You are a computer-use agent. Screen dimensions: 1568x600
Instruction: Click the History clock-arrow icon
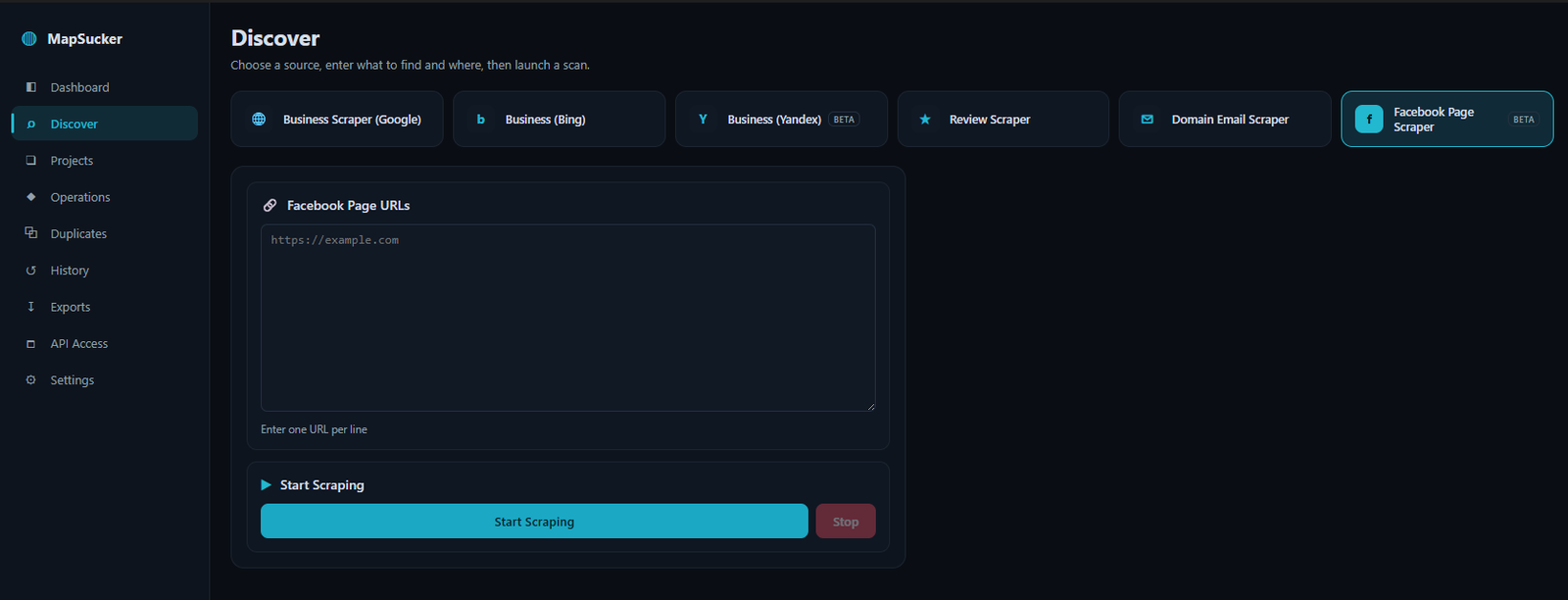[31, 271]
